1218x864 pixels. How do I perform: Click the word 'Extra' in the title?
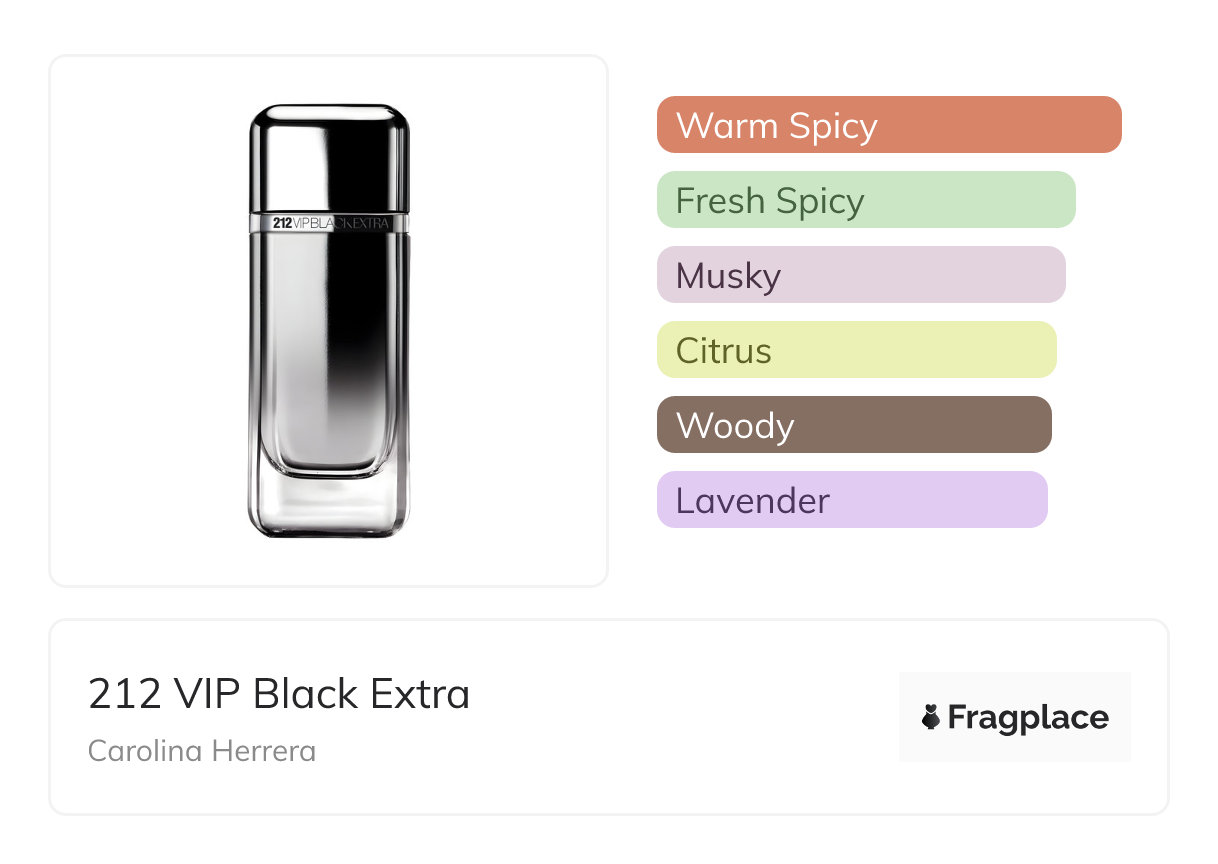coord(420,695)
